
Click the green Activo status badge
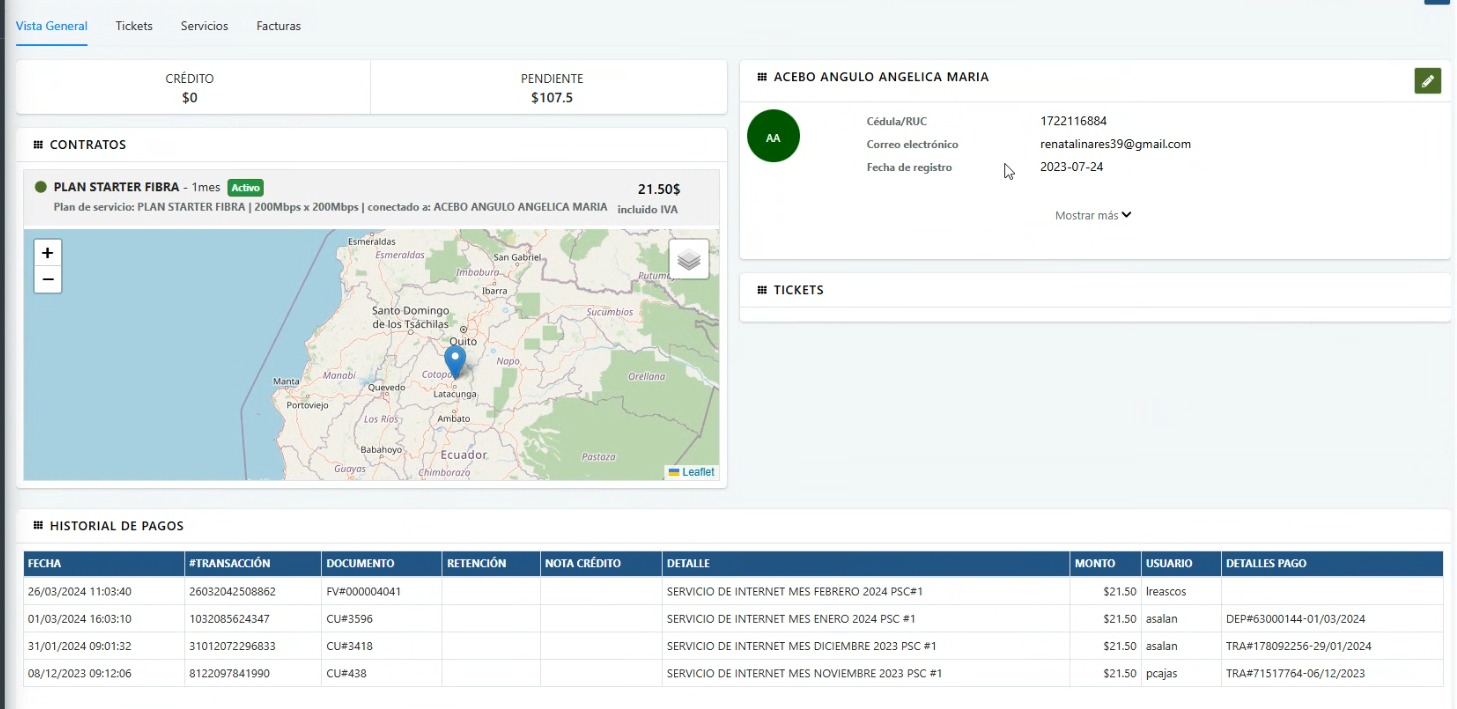[x=245, y=187]
